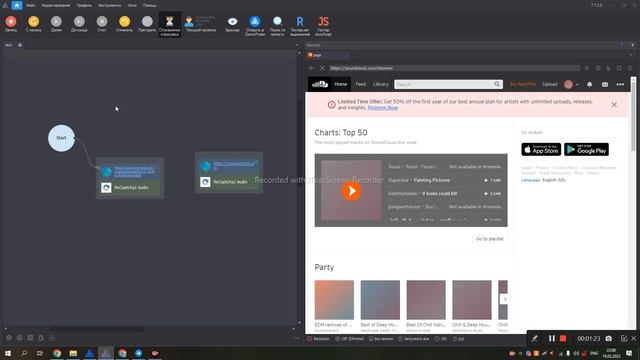
Task: Open project in ZennoPoster icon
Action: click(255, 25)
